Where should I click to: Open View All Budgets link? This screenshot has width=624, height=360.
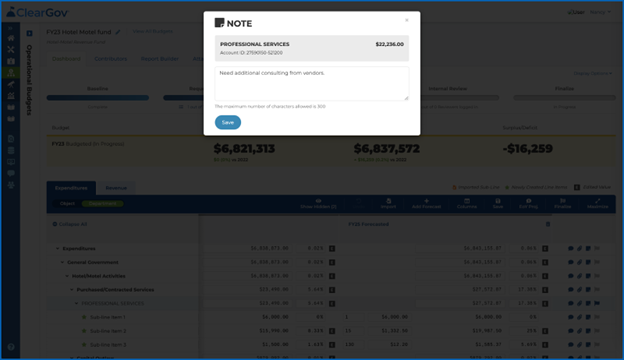point(152,31)
